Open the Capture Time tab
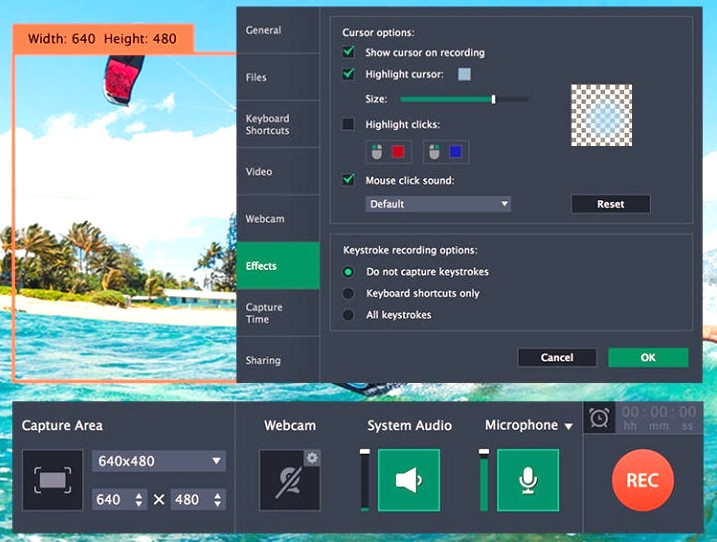 [278, 313]
